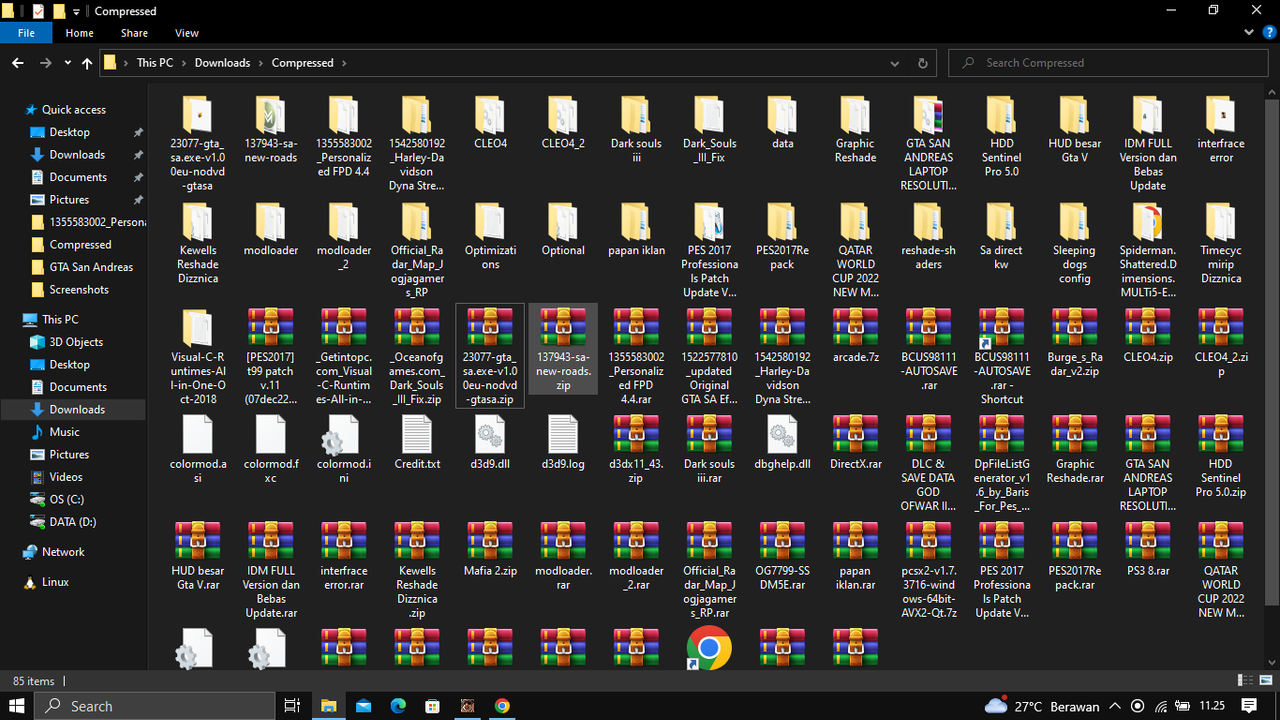This screenshot has height=720, width=1280.
Task: Refresh the Compressed folder view
Action: pos(922,63)
